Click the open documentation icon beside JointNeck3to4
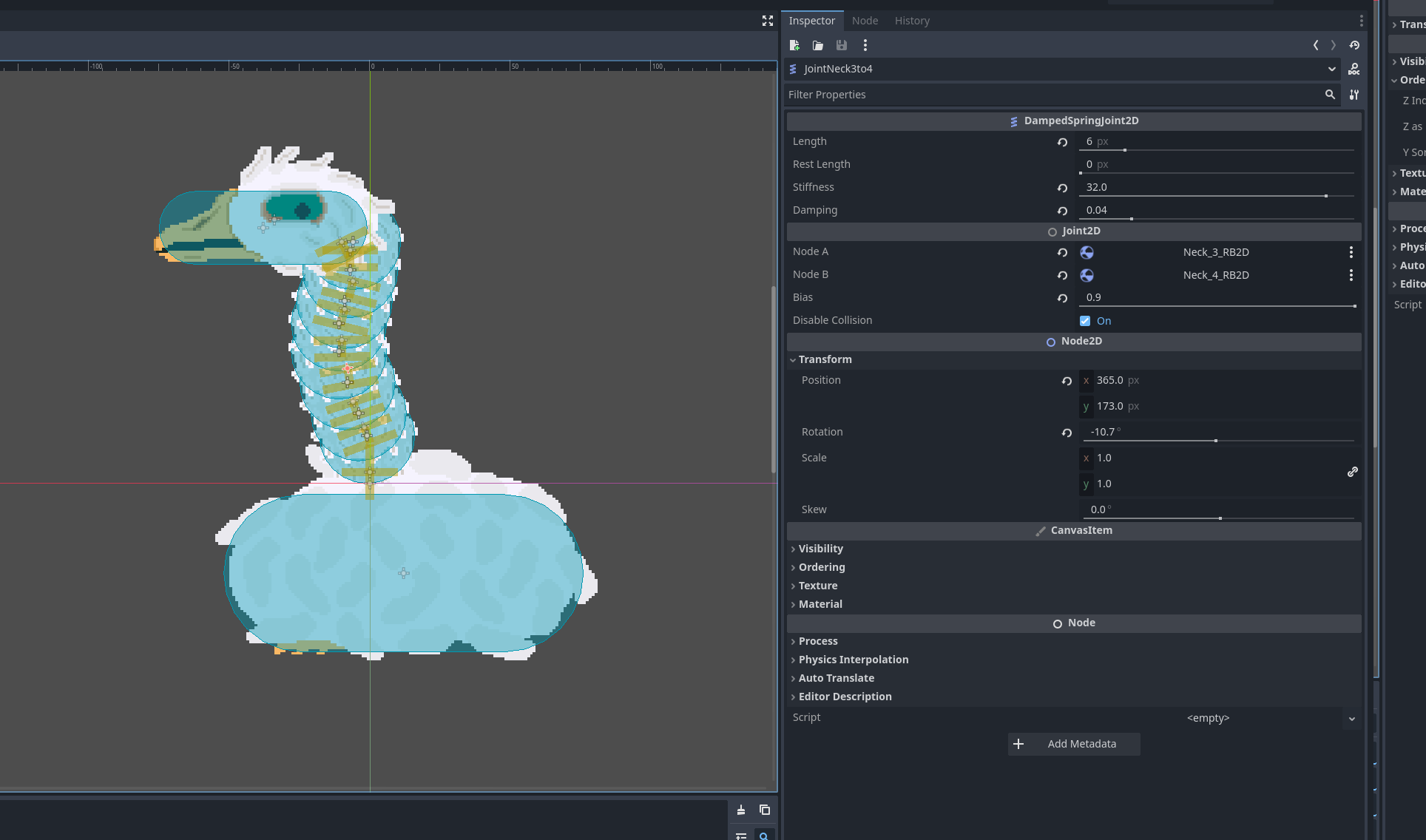The width and height of the screenshot is (1426, 840). tap(1354, 69)
